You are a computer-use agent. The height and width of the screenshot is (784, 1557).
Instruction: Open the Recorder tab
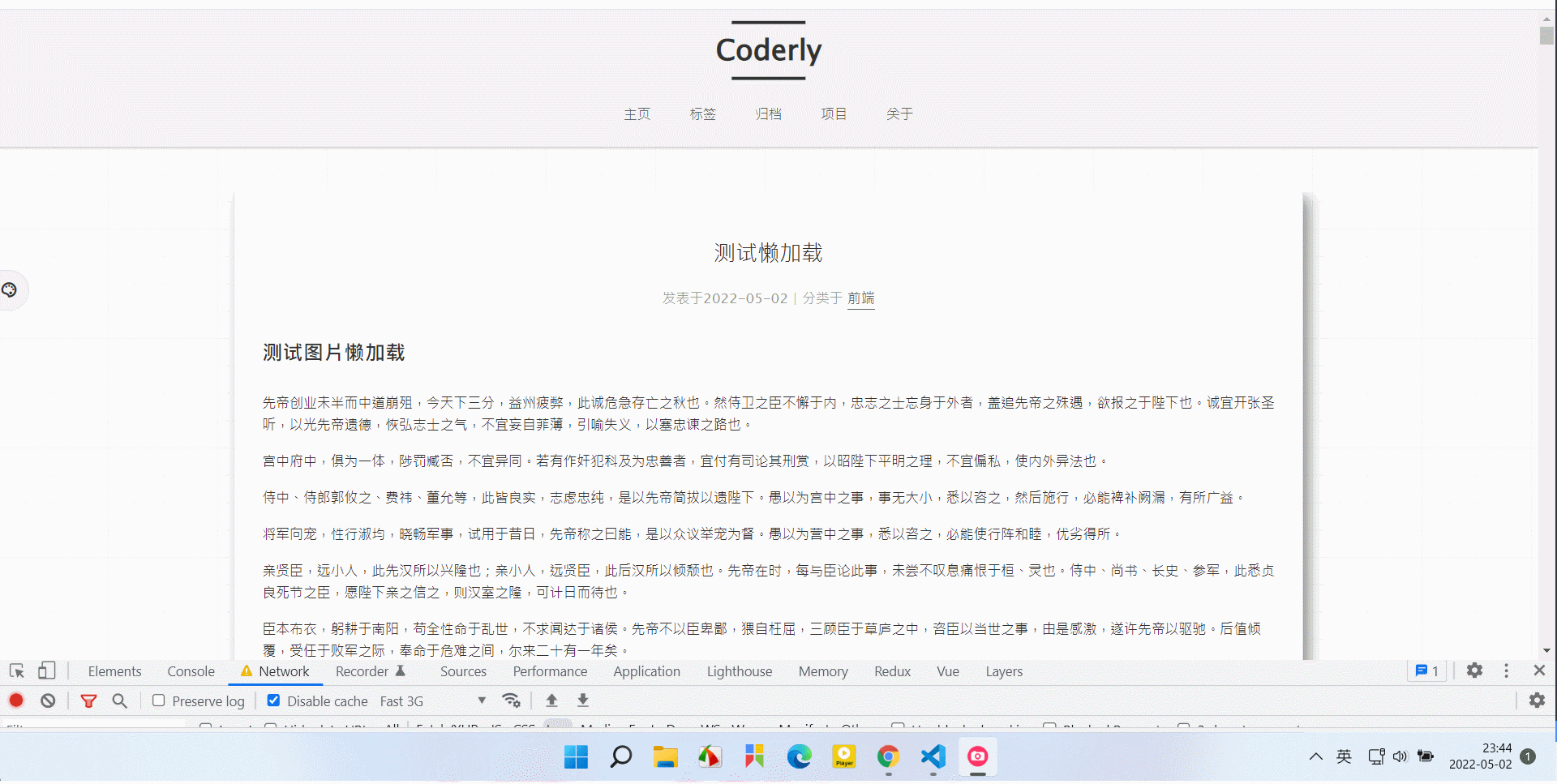[x=371, y=671]
